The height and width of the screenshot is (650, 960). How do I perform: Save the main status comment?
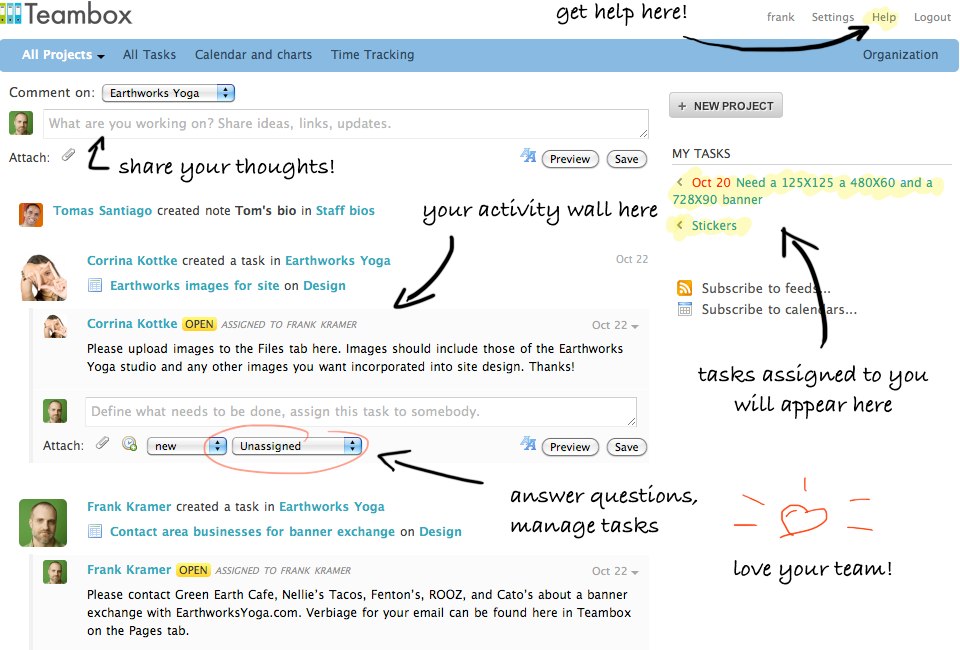626,159
